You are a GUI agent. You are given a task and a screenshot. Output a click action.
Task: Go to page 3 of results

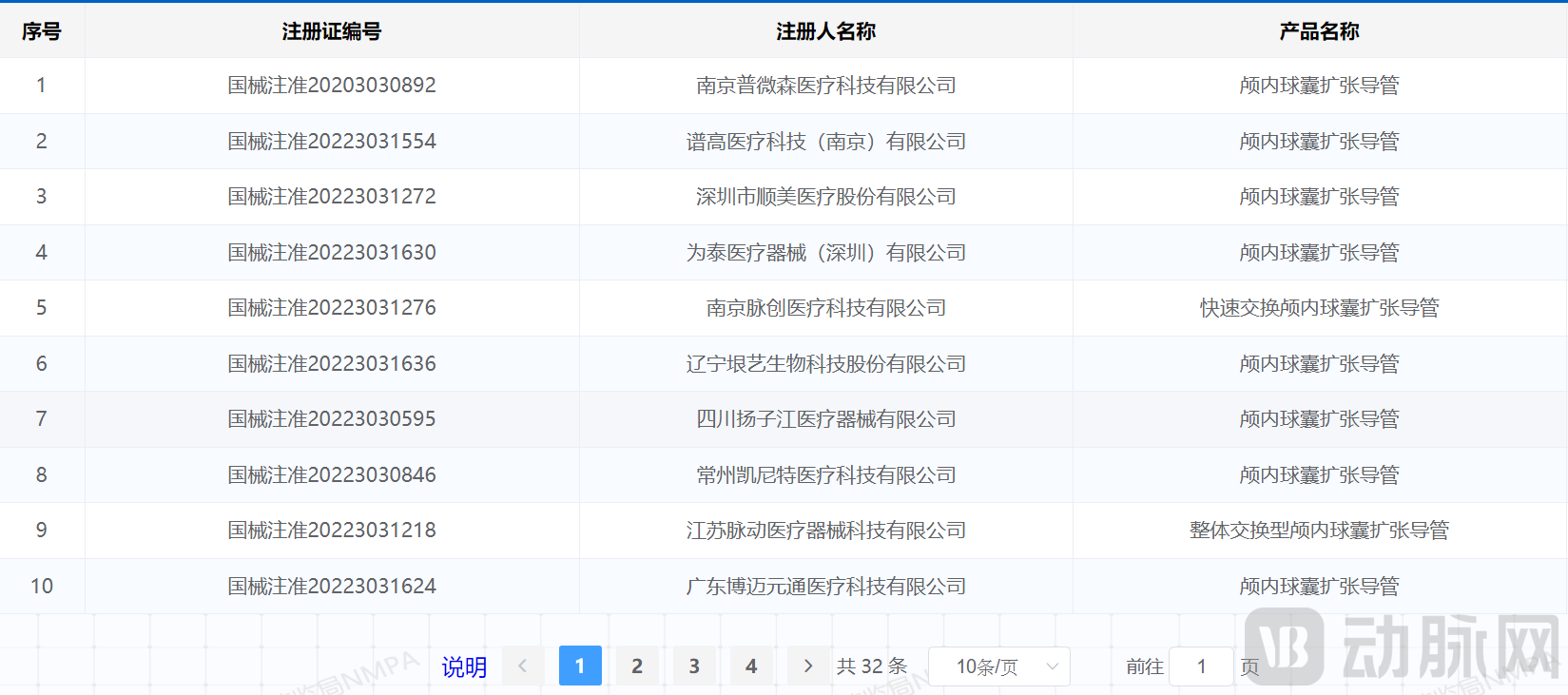coord(694,666)
